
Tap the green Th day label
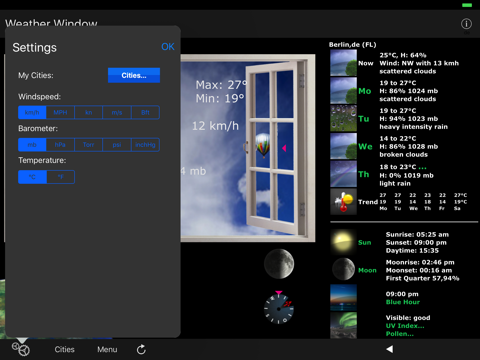[x=364, y=174]
